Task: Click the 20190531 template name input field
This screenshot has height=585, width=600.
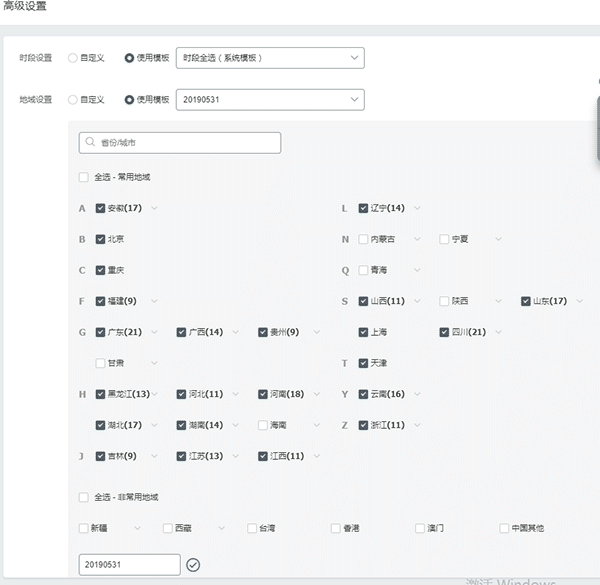Action: coord(129,565)
